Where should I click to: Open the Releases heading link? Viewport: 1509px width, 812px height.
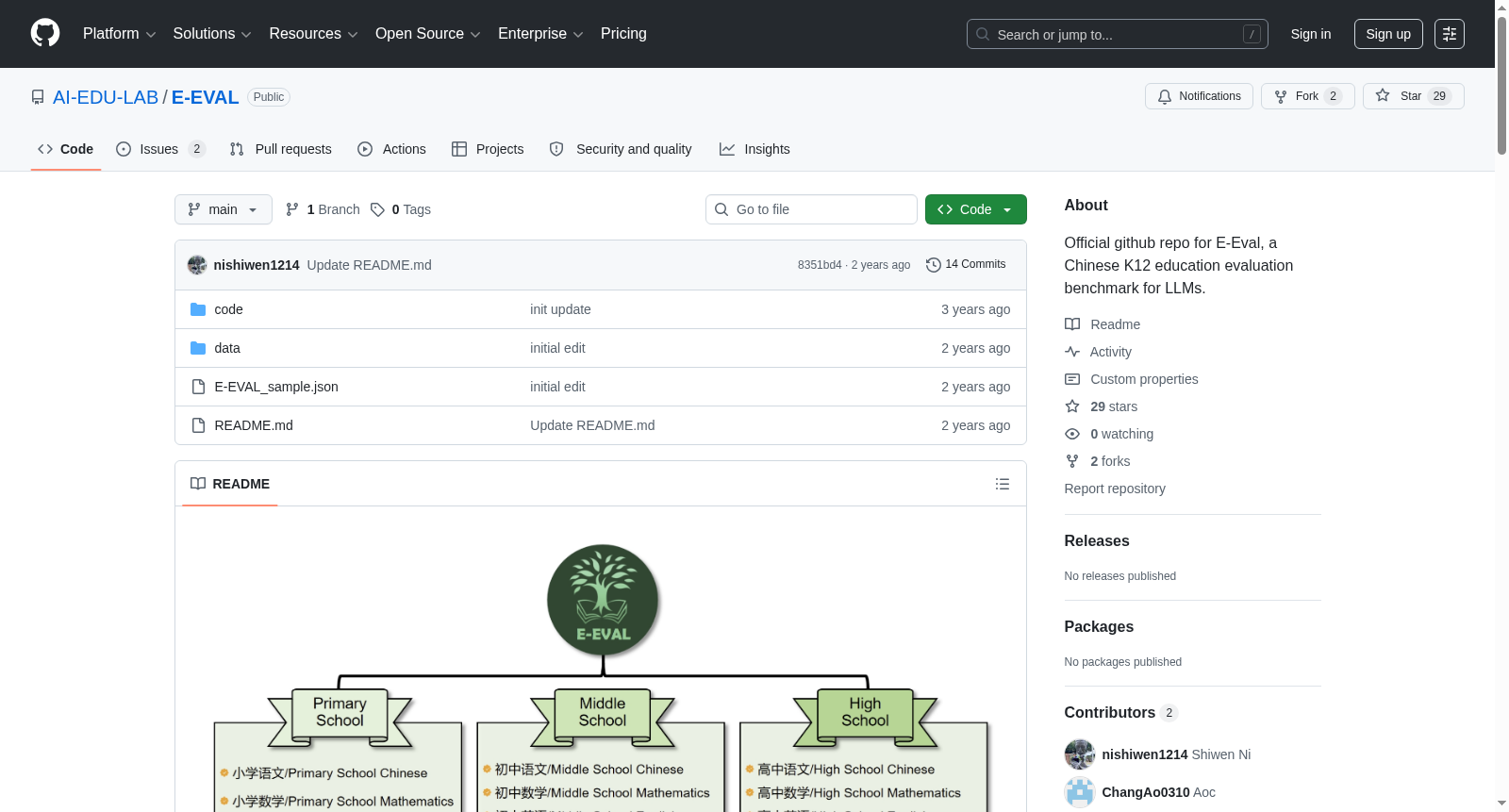pos(1097,541)
